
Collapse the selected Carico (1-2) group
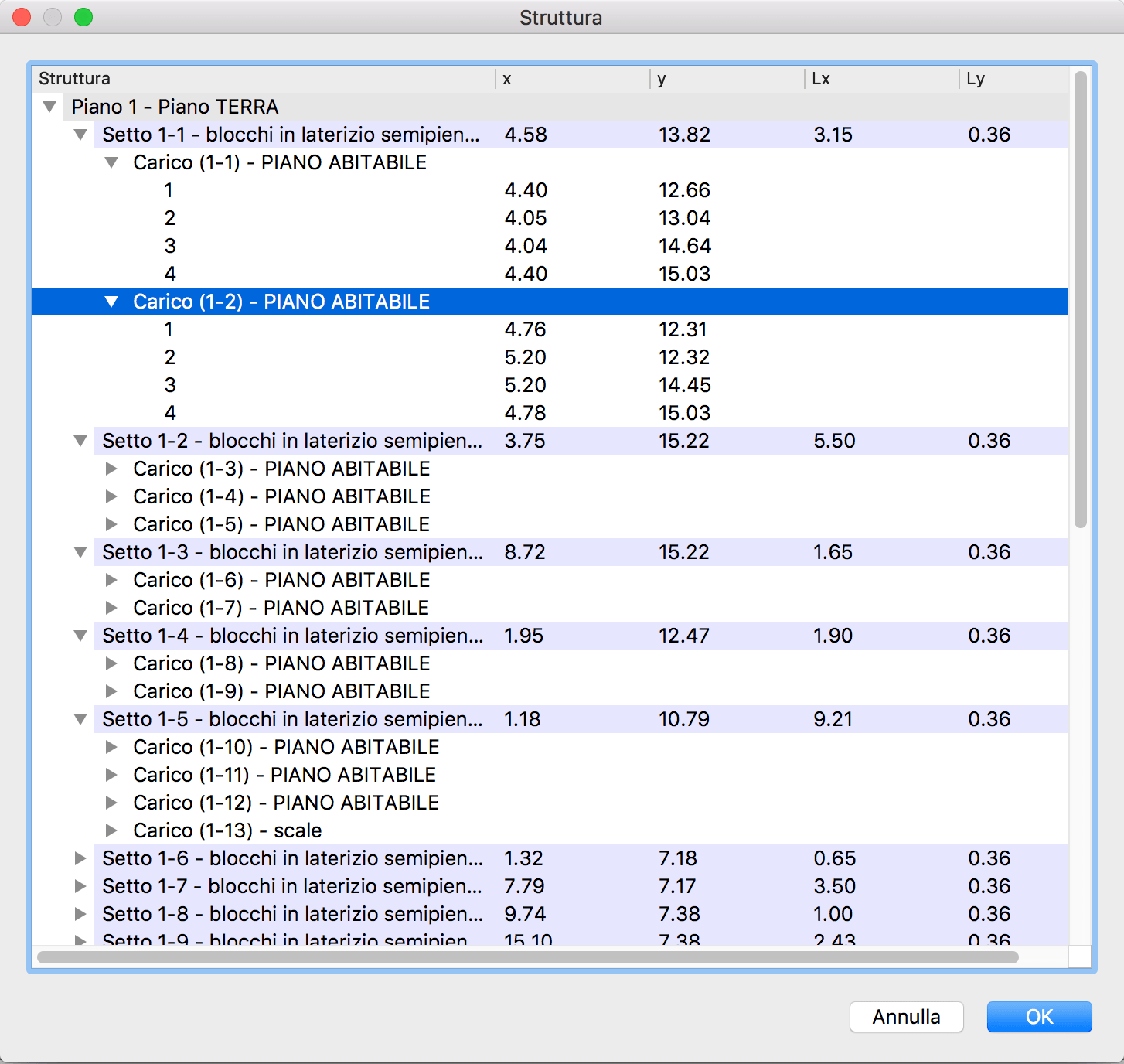coord(111,302)
